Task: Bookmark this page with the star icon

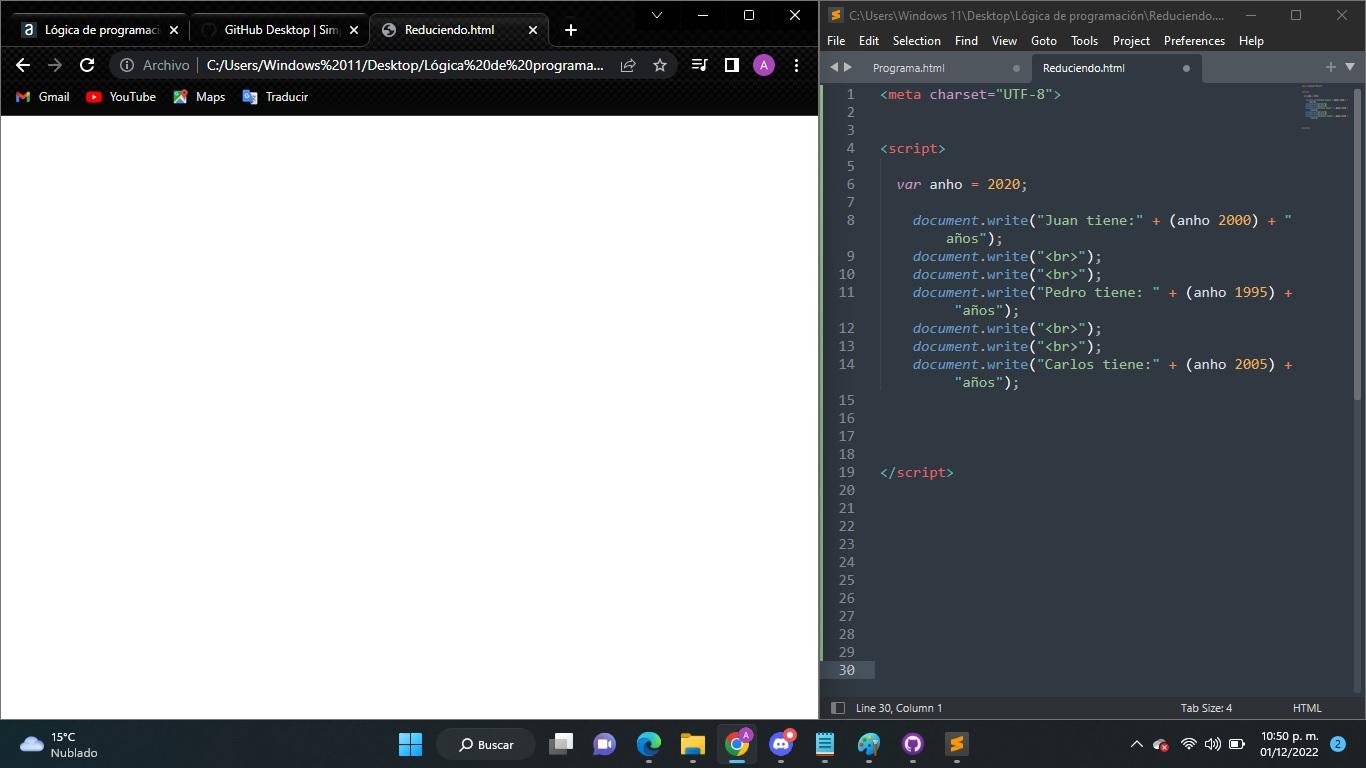Action: pos(658,65)
